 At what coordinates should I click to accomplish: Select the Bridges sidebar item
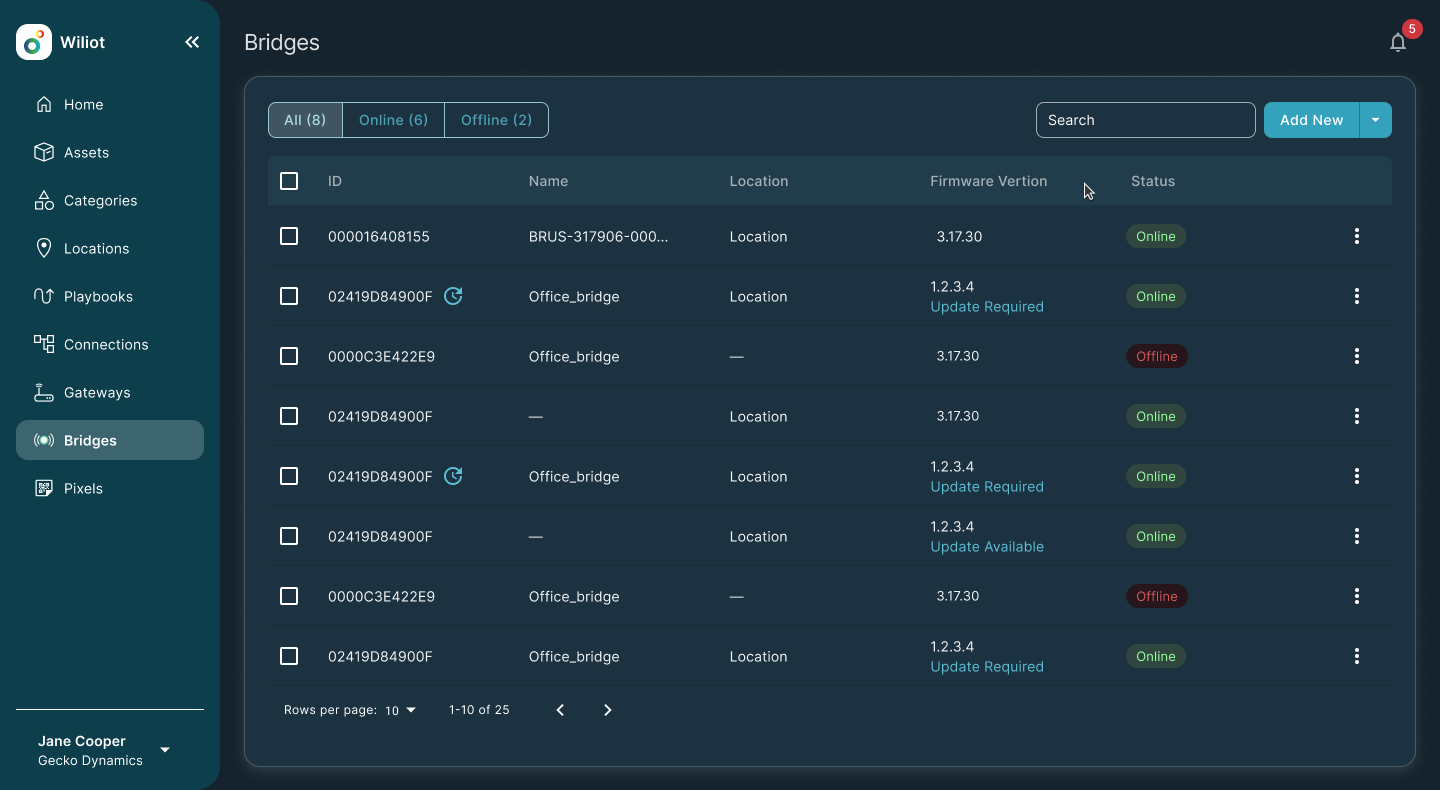click(x=110, y=440)
